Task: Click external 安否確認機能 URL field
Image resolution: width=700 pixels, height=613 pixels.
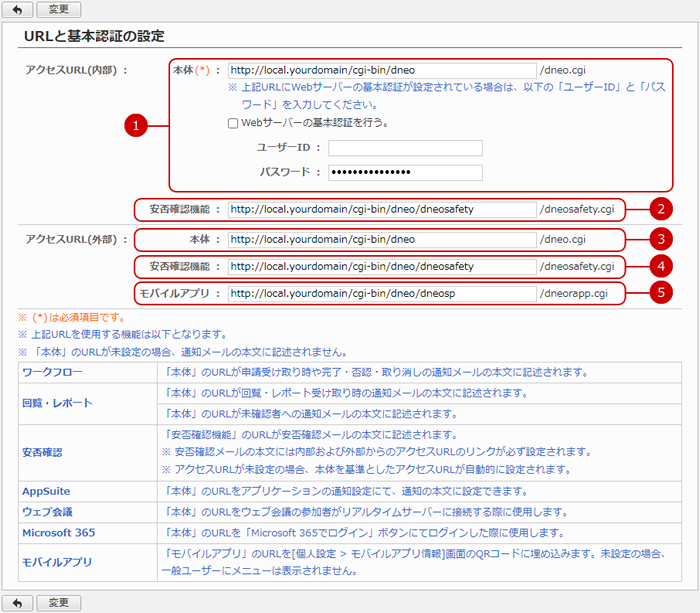Action: (380, 267)
